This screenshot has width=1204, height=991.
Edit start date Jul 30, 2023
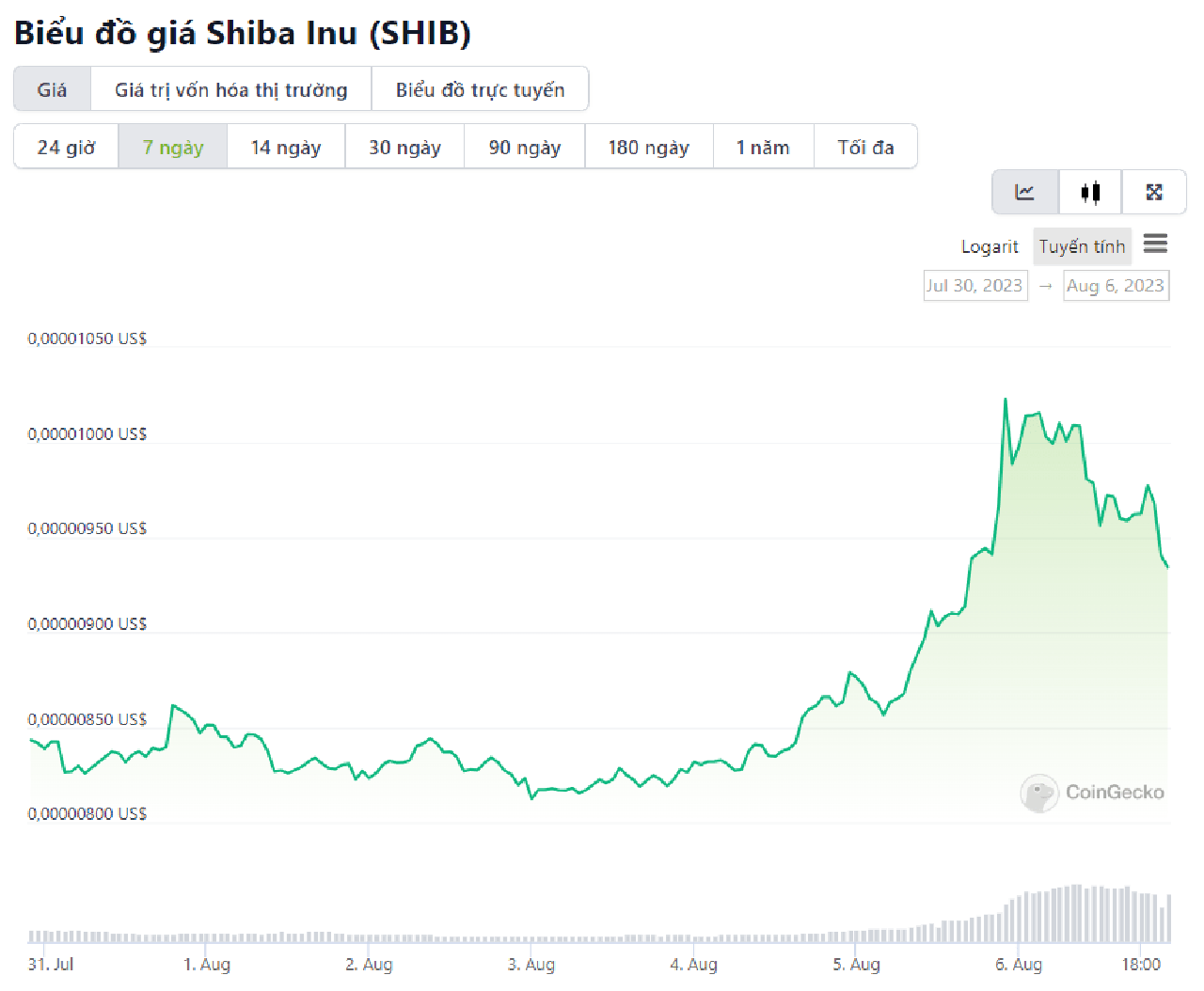(x=975, y=286)
